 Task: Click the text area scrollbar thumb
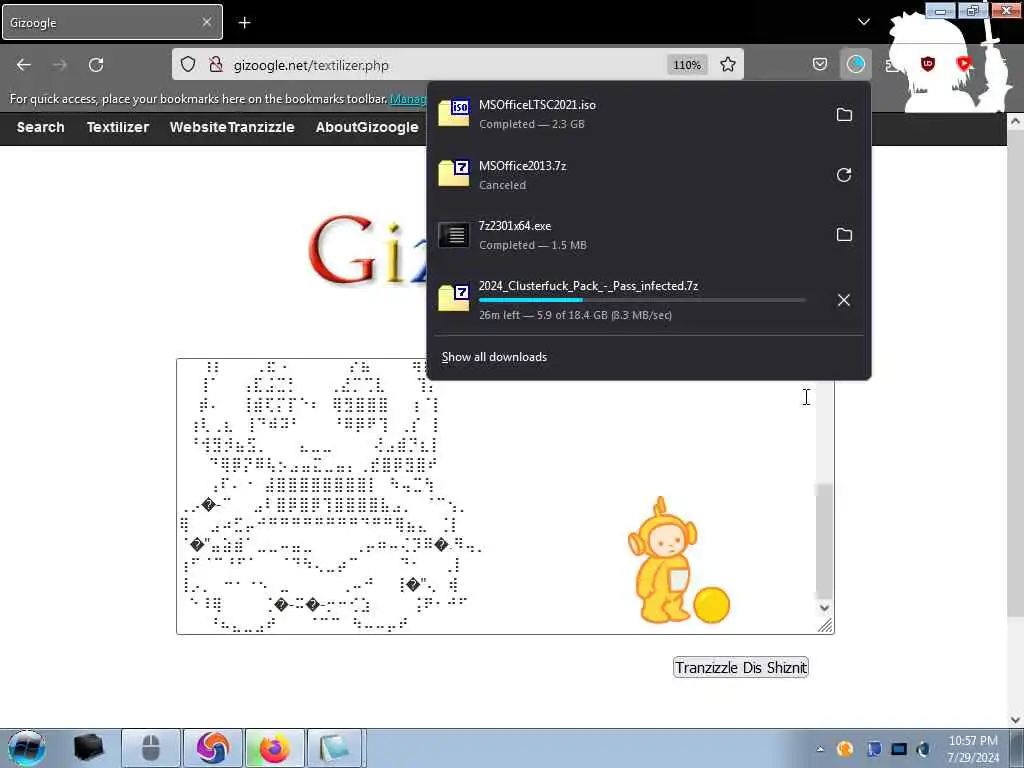tap(824, 541)
